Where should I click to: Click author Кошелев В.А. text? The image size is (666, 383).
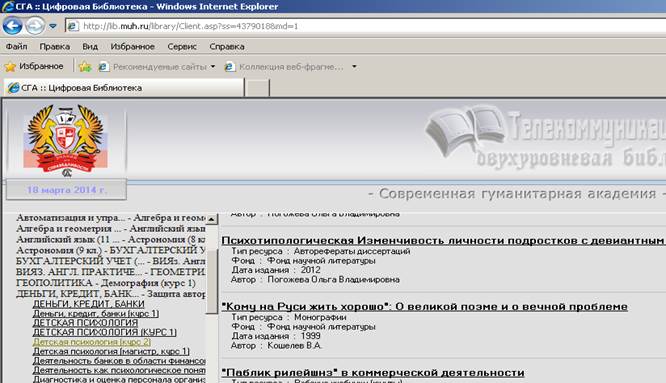[x=295, y=346]
